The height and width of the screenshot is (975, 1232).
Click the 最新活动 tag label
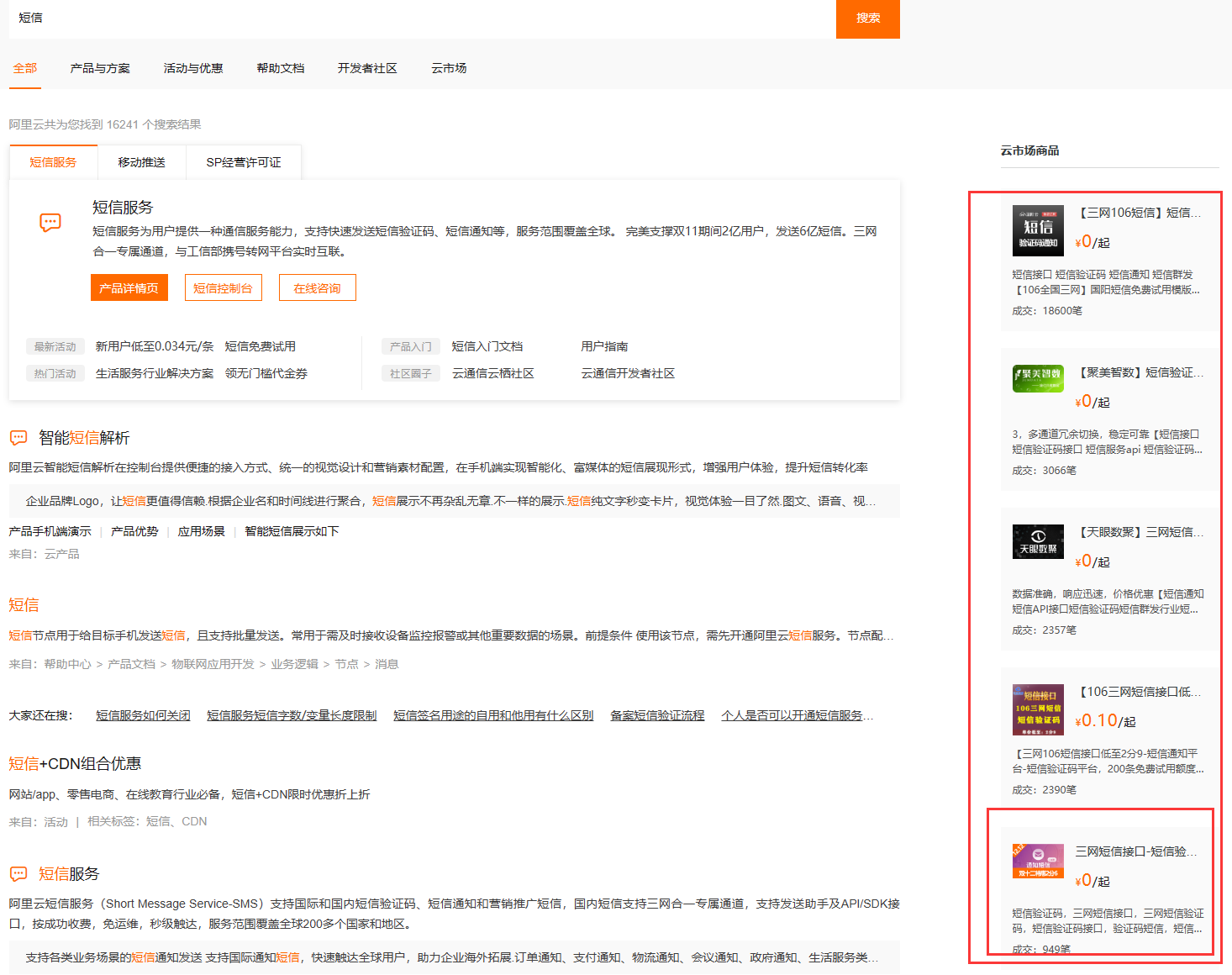55,346
